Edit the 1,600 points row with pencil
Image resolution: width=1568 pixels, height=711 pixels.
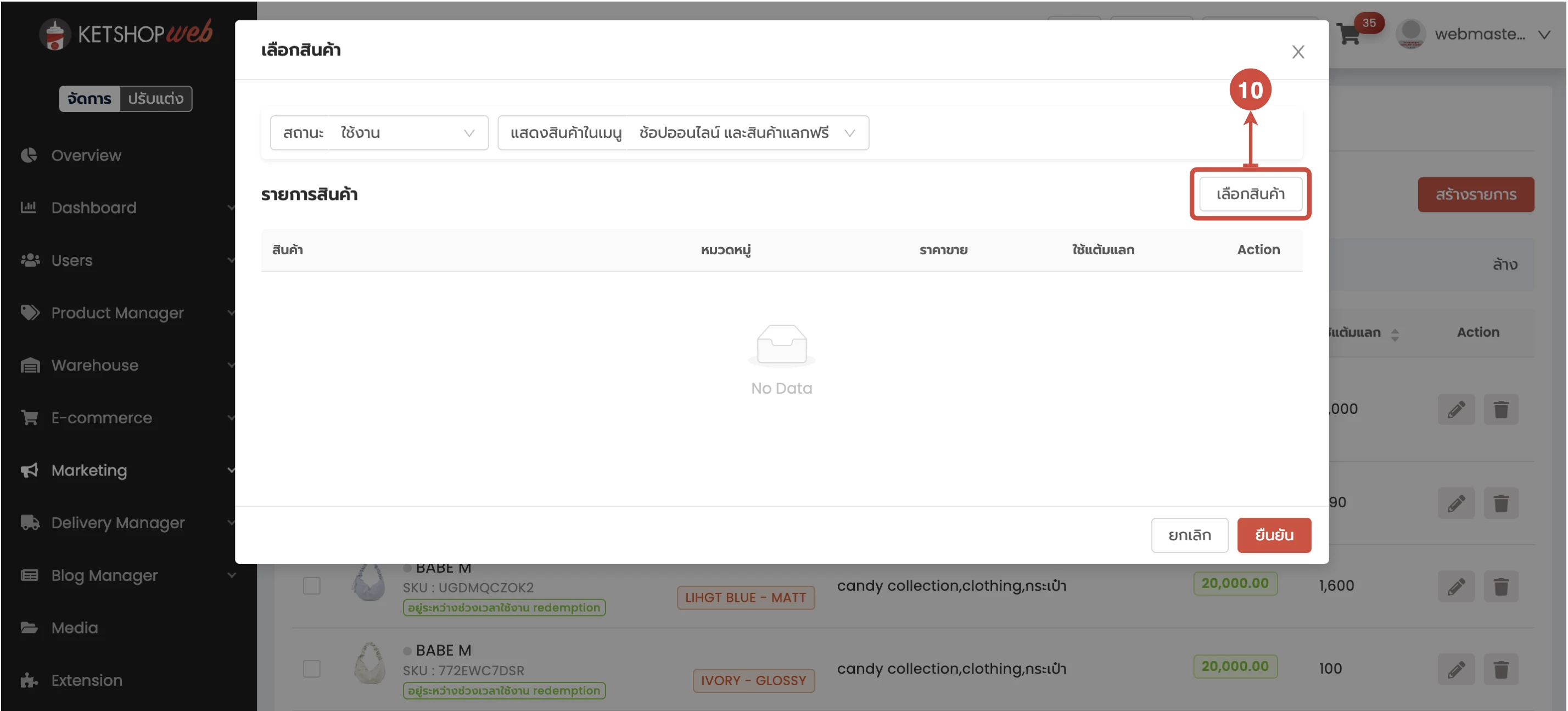point(1456,586)
